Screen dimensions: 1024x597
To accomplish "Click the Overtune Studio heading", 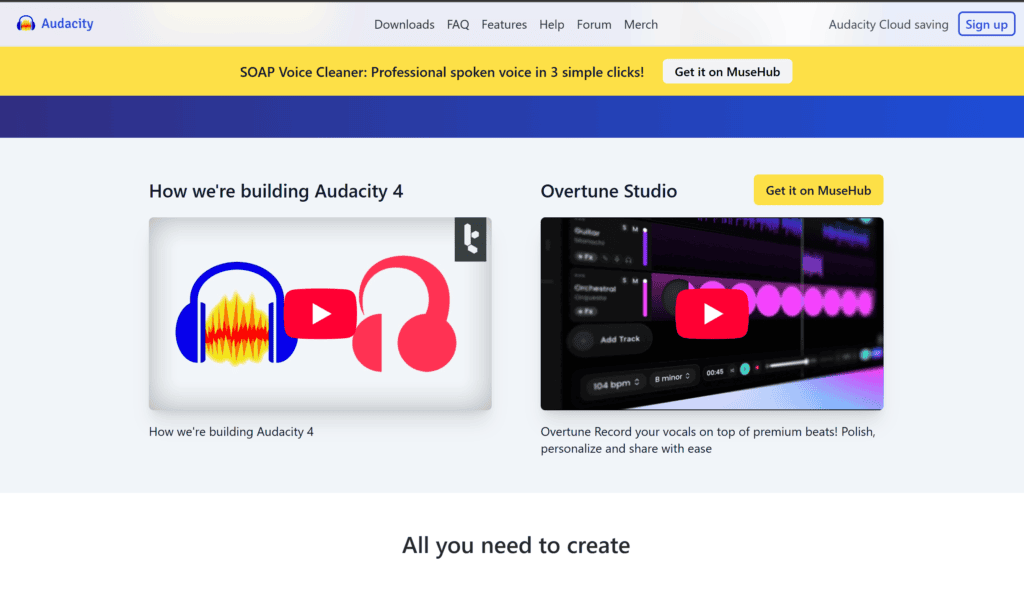I will pyautogui.click(x=608, y=191).
